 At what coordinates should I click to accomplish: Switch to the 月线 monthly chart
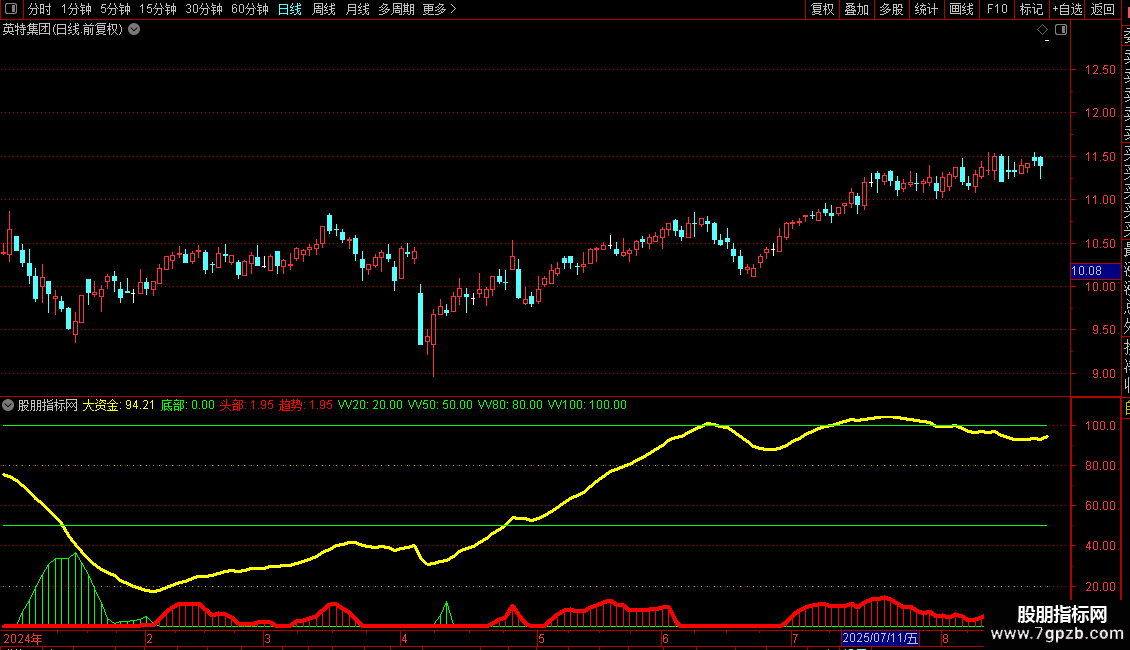pos(357,9)
